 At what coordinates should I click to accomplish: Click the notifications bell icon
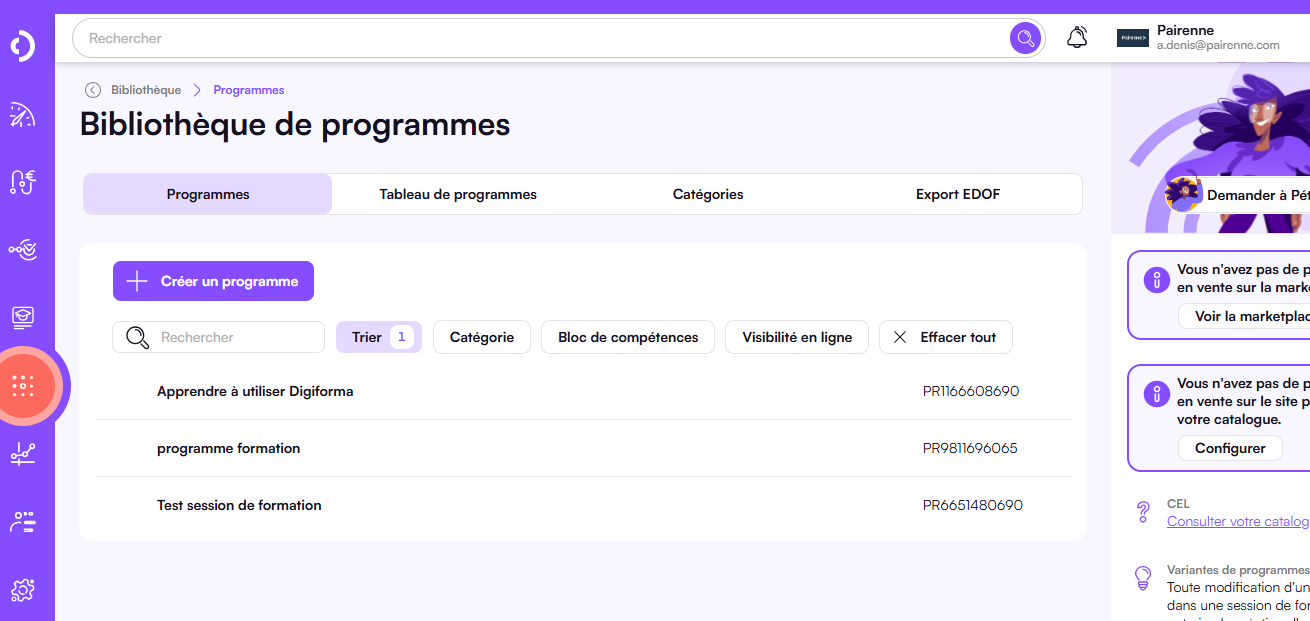click(1077, 37)
